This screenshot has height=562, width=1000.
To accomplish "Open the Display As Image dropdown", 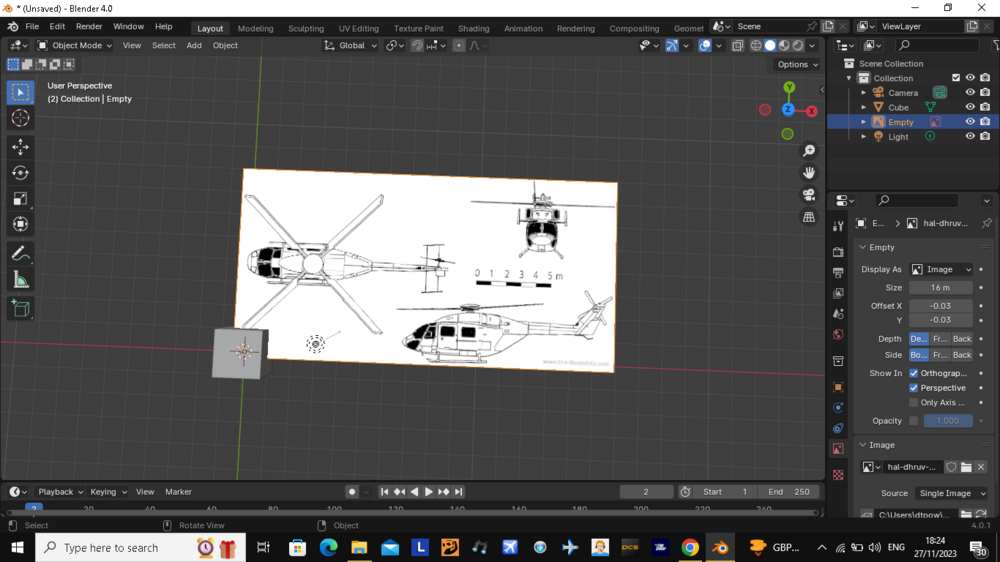I will pos(941,269).
